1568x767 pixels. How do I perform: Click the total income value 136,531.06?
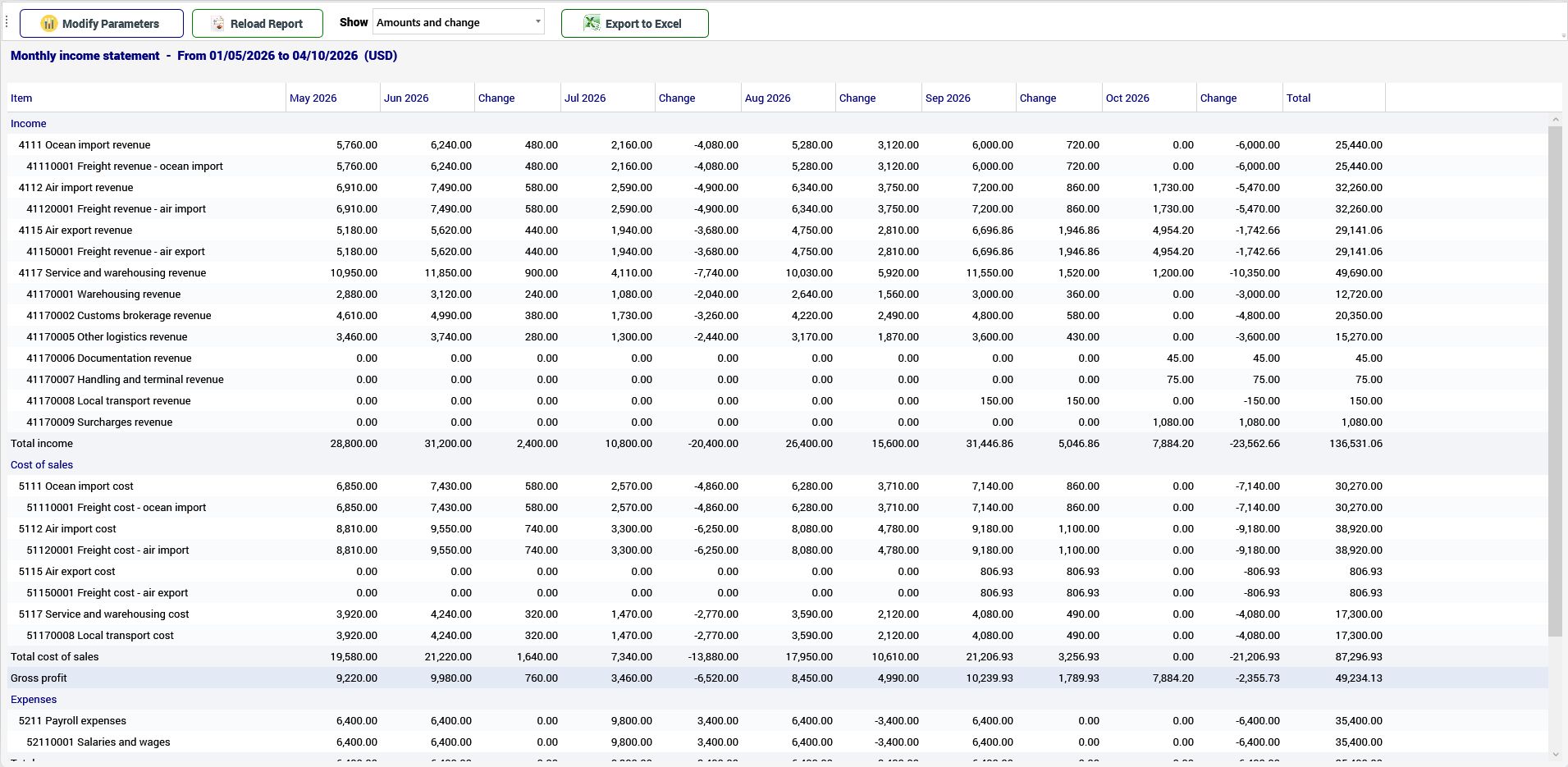pyautogui.click(x=1355, y=444)
